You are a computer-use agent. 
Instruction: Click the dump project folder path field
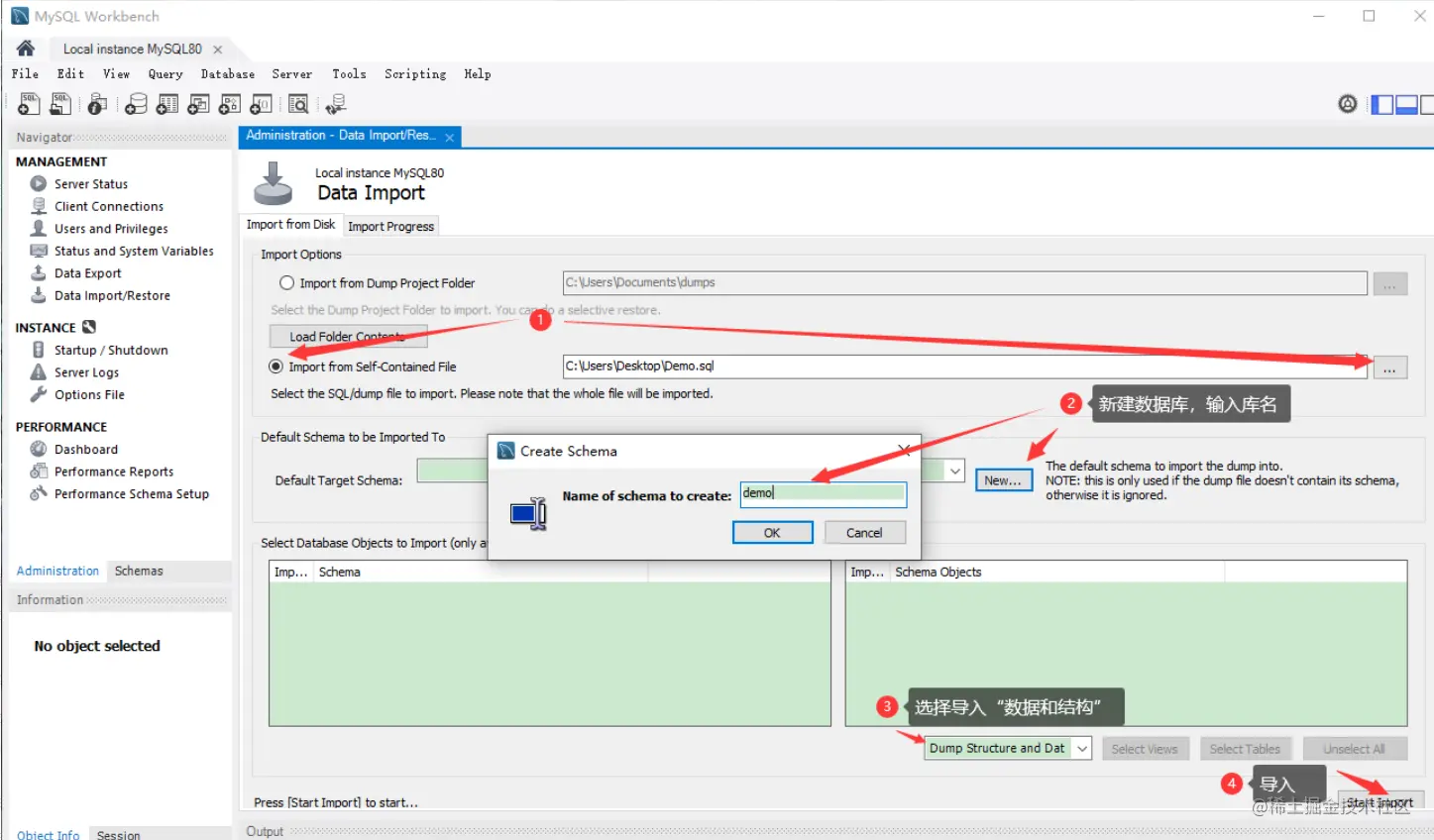point(965,282)
